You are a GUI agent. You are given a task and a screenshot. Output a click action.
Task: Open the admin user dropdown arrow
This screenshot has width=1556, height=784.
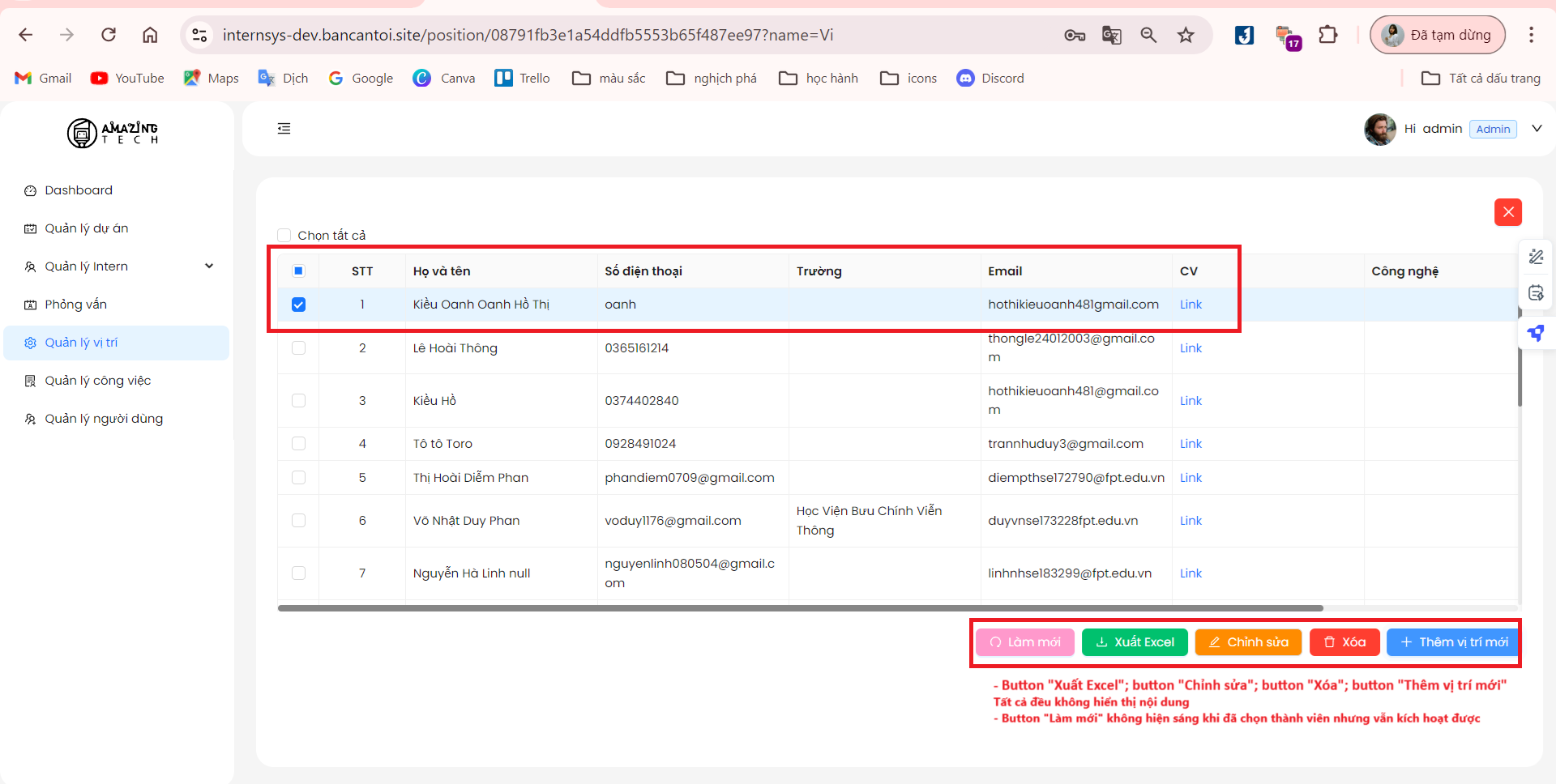pos(1536,129)
